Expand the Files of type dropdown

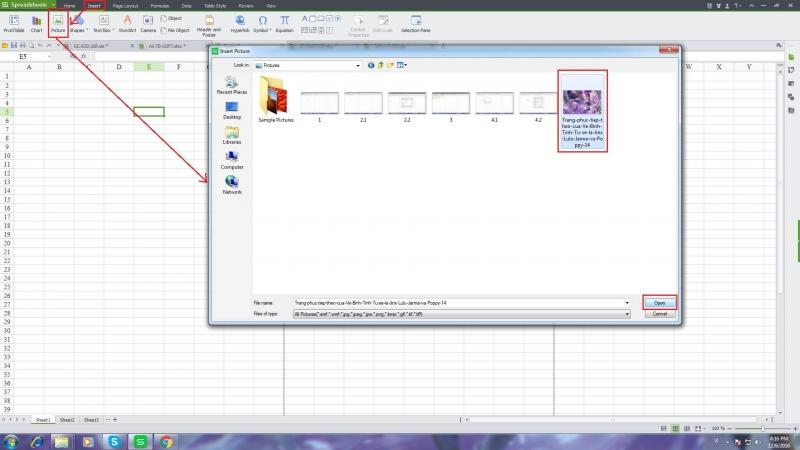[x=626, y=313]
